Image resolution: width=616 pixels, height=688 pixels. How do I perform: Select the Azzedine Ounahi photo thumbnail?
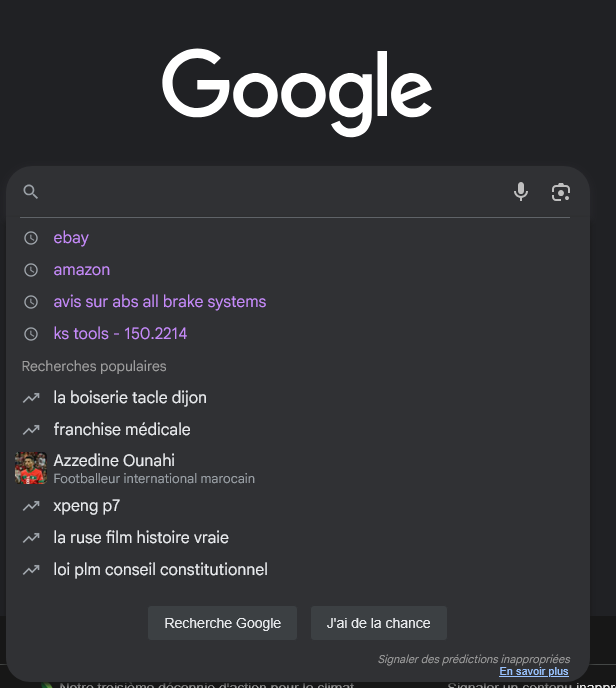(x=31, y=468)
